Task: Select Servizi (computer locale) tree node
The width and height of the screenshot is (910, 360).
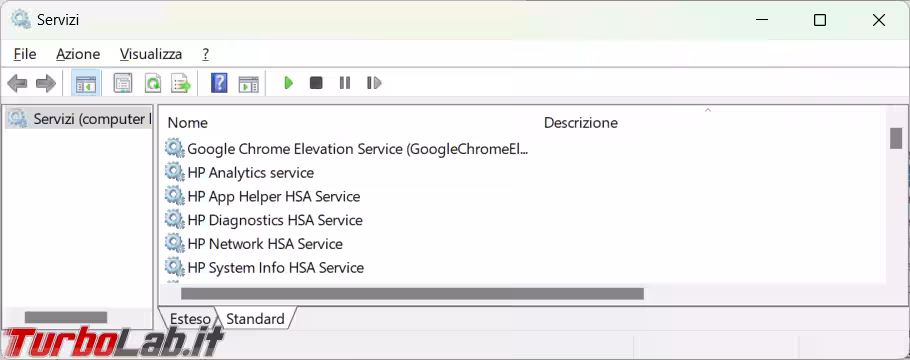Action: click(x=78, y=119)
